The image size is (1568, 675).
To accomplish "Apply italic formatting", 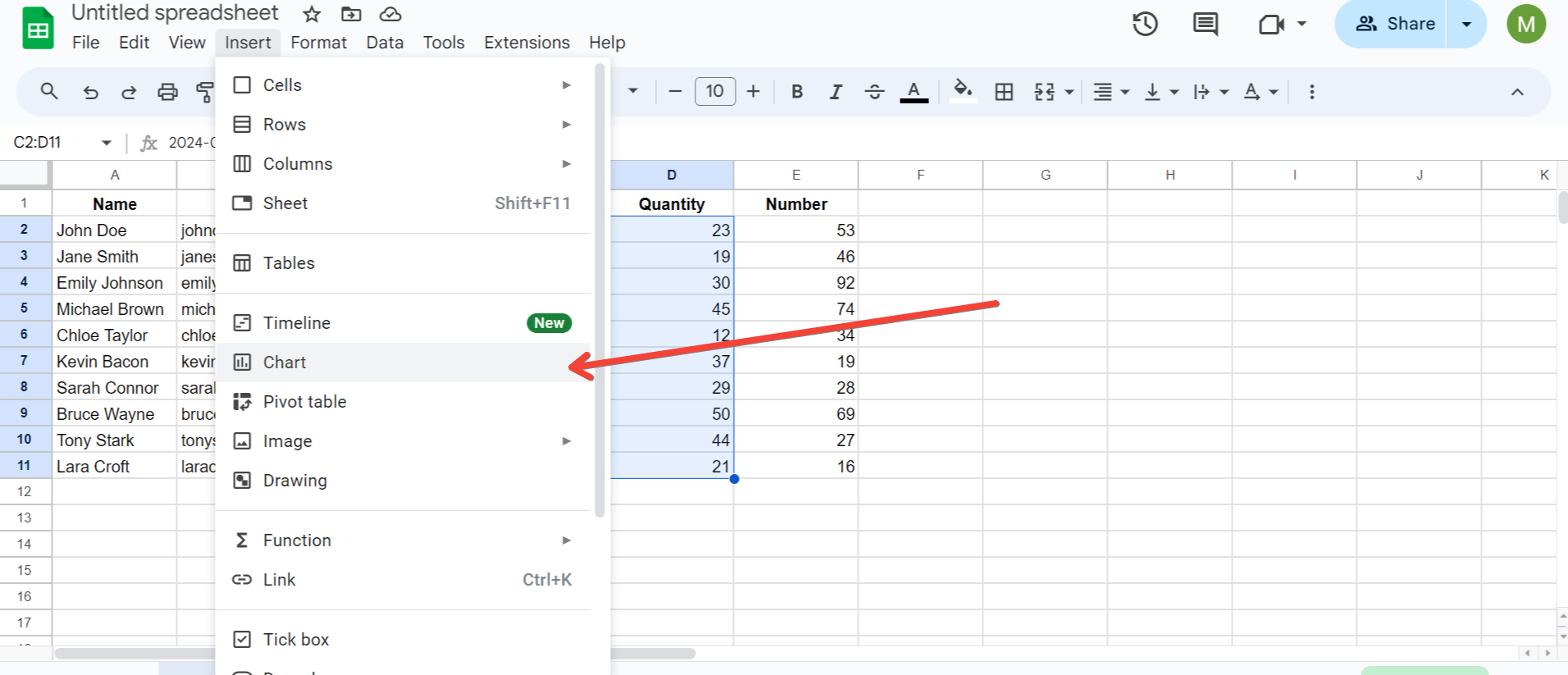I will [836, 92].
